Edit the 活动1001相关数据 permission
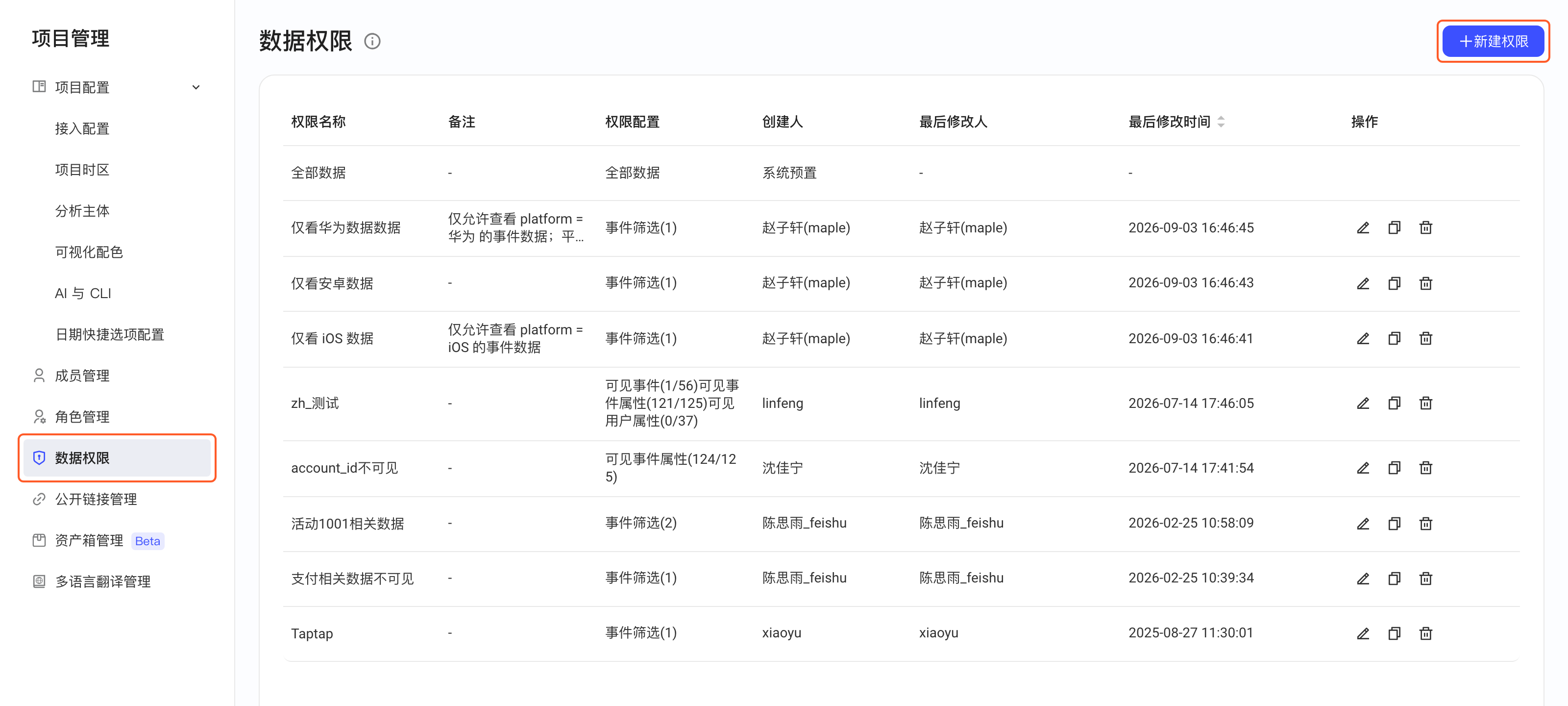This screenshot has height=706, width=1568. (x=1363, y=523)
